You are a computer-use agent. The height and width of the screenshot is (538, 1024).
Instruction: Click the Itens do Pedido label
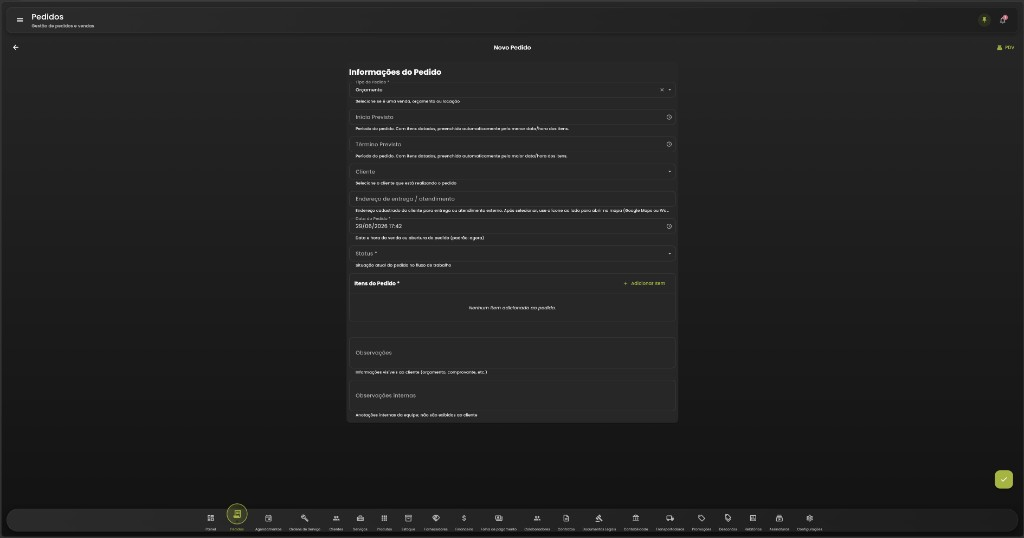click(376, 283)
